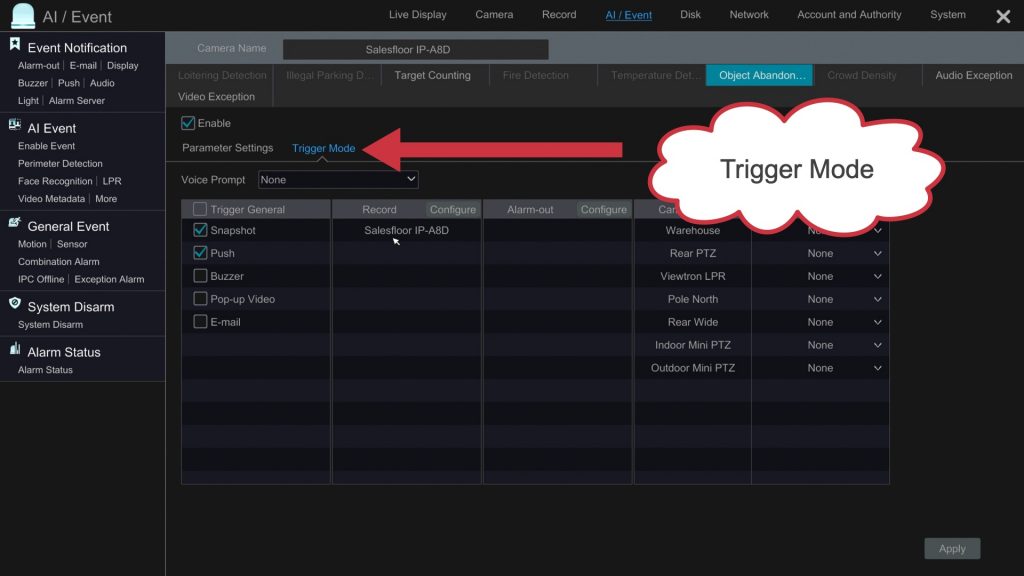
Task: Click the AI / Event siren logo icon
Action: pos(22,16)
